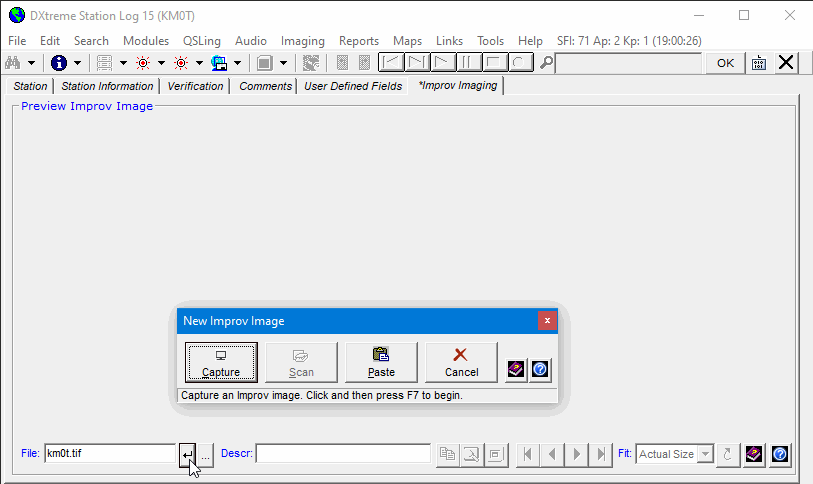Click the blue information icon in toolbar
Viewport: 813px width, 484px height.
[x=59, y=63]
